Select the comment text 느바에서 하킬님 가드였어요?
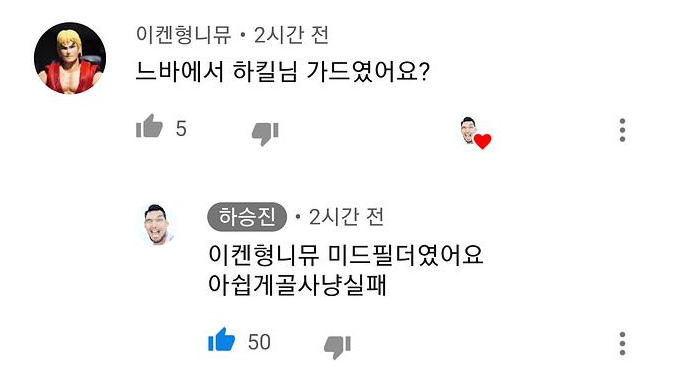Screen dimensions: 687x385 coord(283,71)
